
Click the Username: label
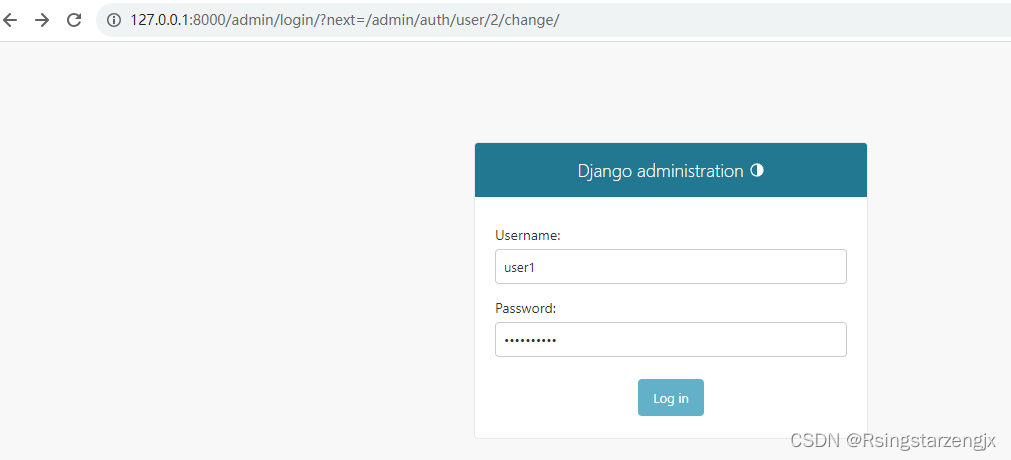528,235
